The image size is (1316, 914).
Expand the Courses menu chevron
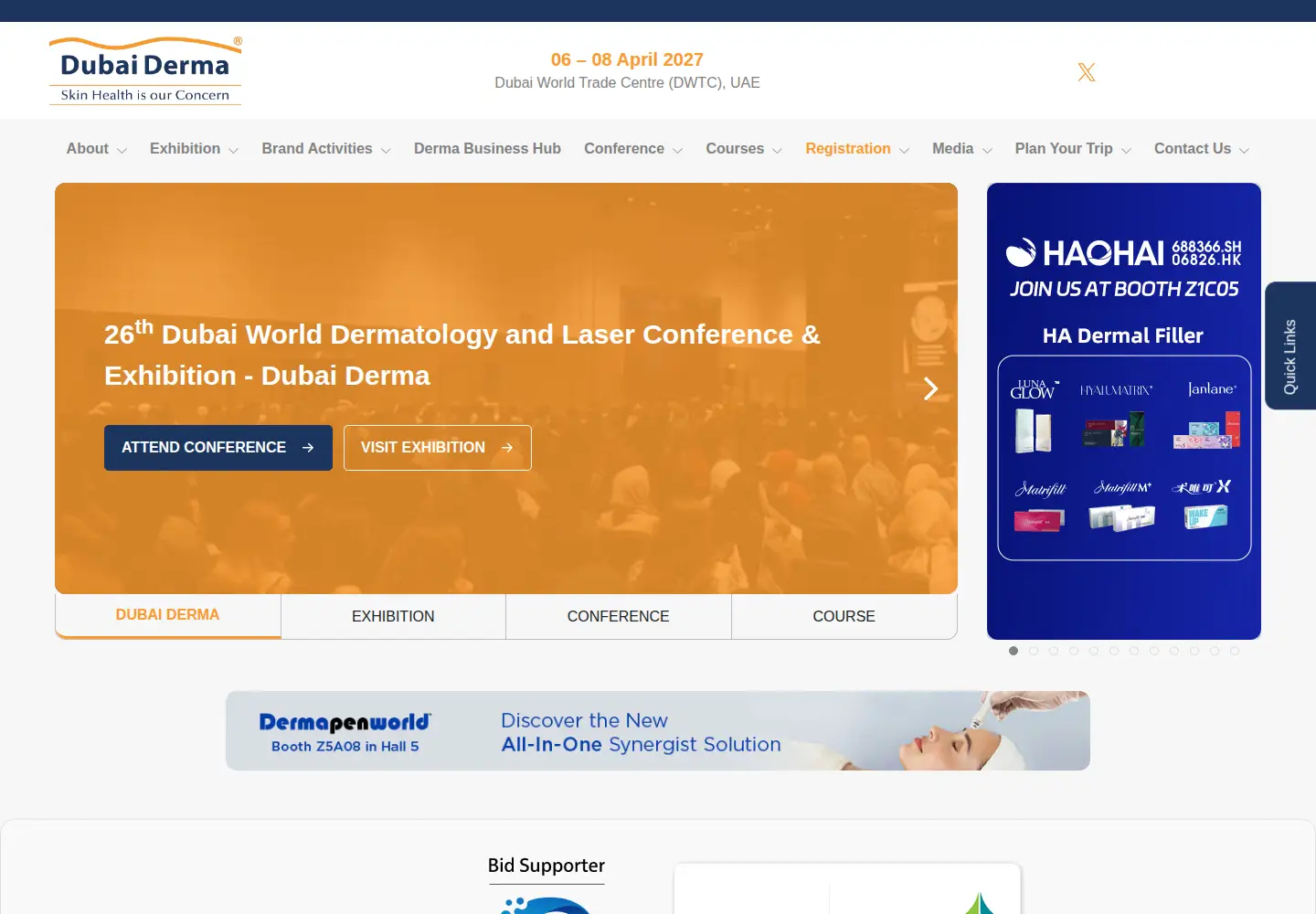point(777,151)
